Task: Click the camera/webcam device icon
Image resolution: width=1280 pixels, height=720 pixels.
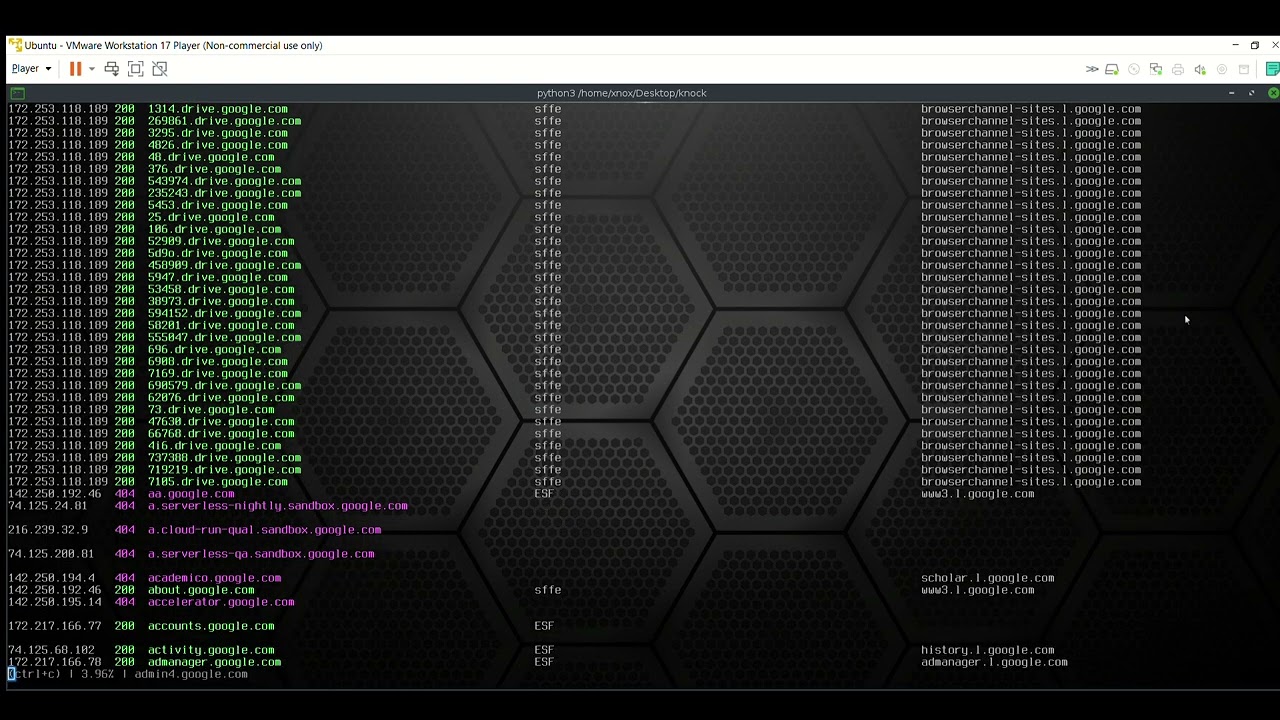Action: tap(1222, 69)
